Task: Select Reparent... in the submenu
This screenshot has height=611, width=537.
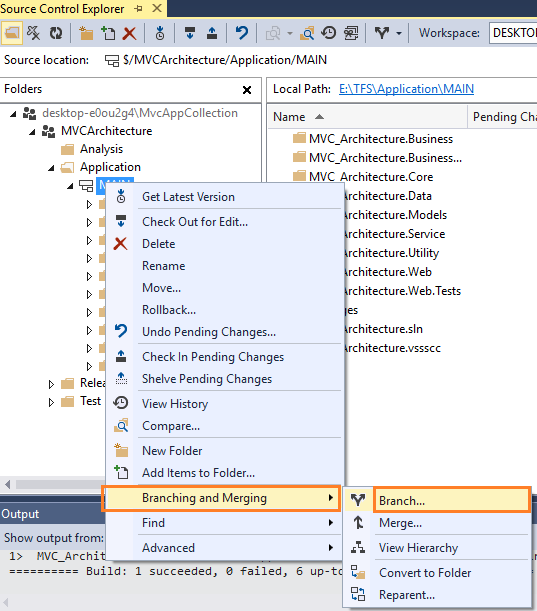Action: [x=437, y=595]
